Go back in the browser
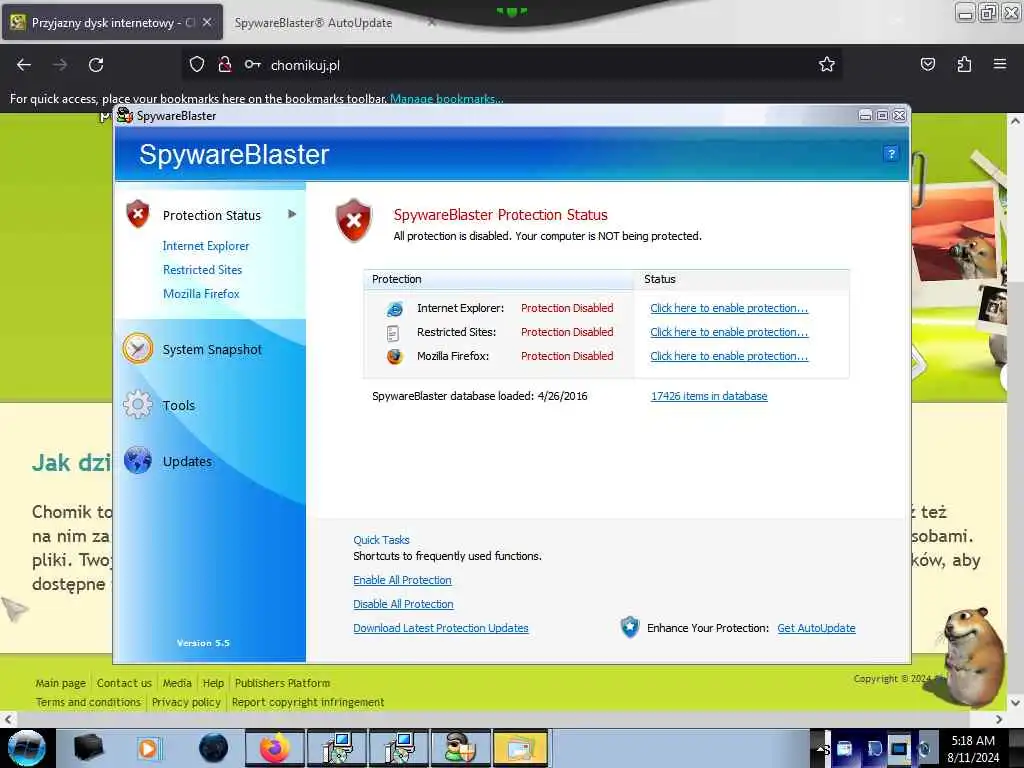Viewport: 1024px width, 768px height. [x=24, y=65]
